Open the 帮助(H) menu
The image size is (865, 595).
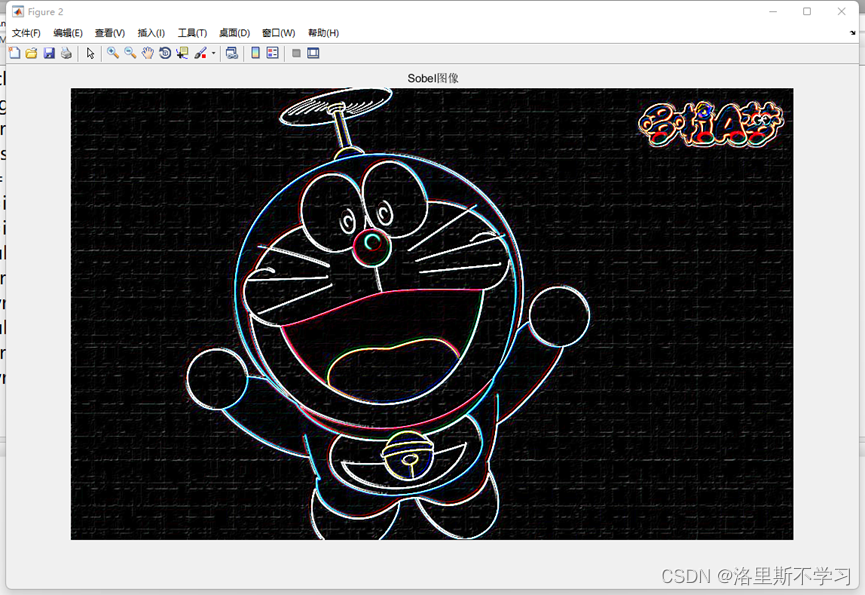pyautogui.click(x=323, y=33)
